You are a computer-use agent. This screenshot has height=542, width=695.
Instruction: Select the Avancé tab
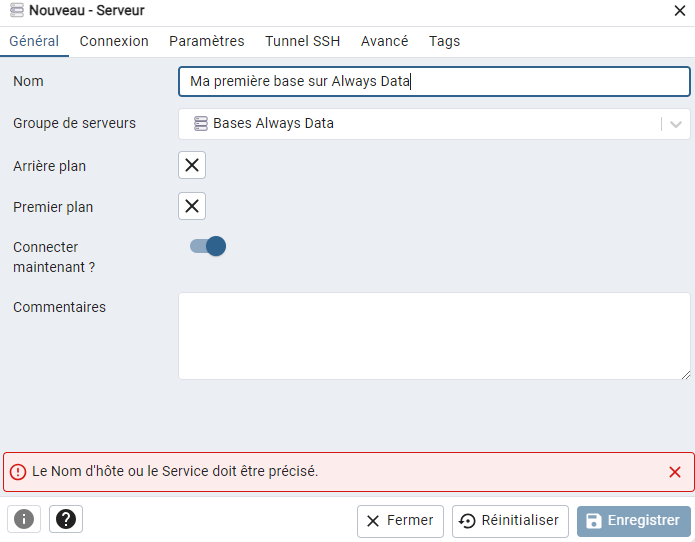click(x=385, y=41)
